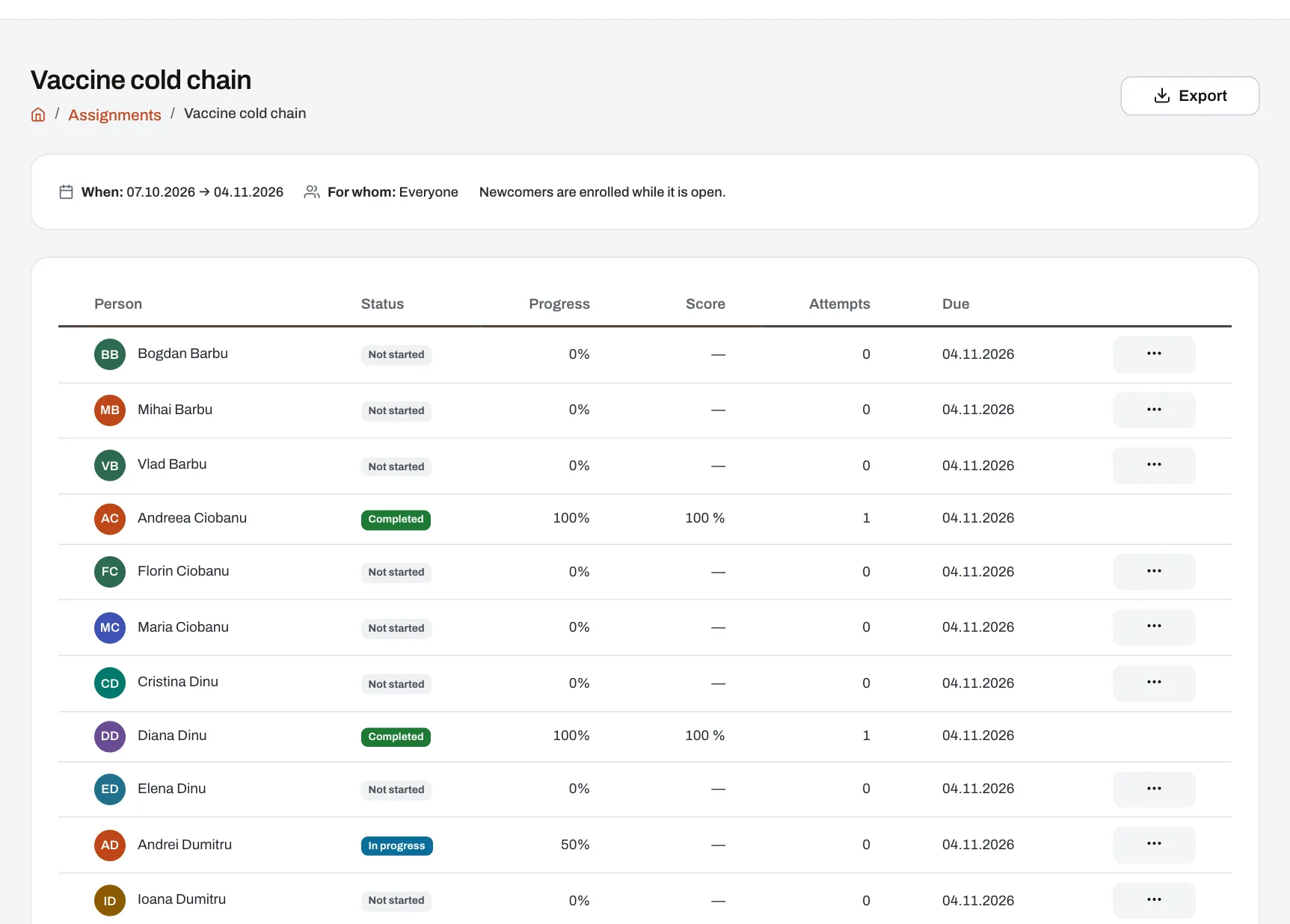Click the DD avatar of Diana Dinu
This screenshot has height=924, width=1290.
pos(110,736)
